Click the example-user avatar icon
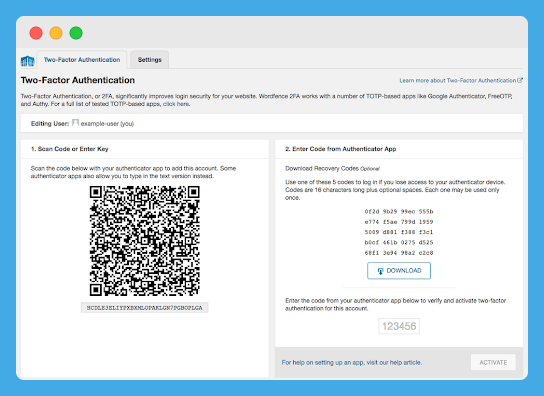This screenshot has height=396, width=544. [x=75, y=123]
